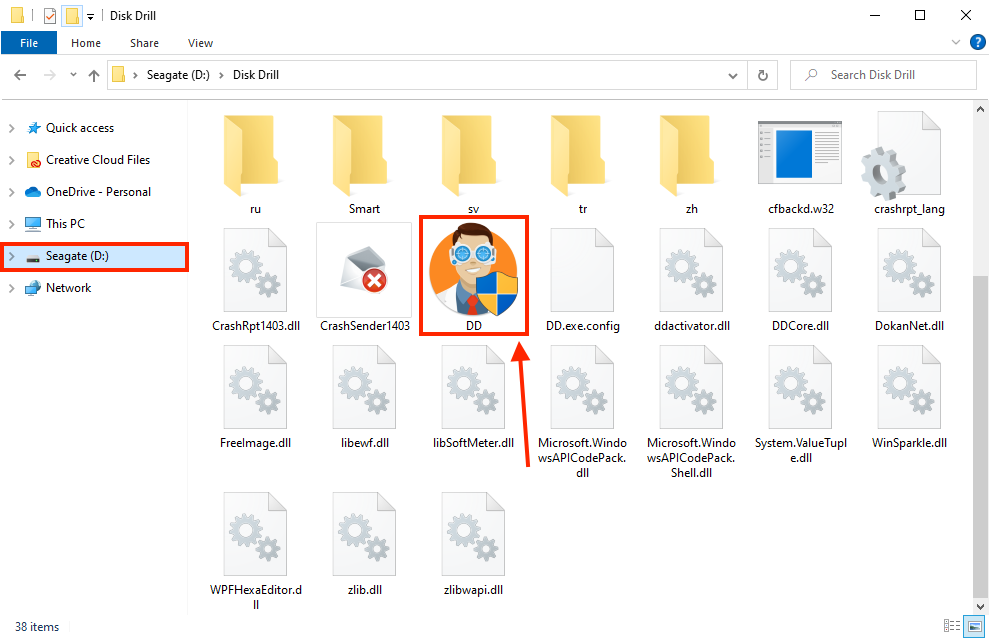Image resolution: width=990 pixels, height=639 pixels.
Task: Select the WPFHexaEditor.dll file
Action: point(255,551)
